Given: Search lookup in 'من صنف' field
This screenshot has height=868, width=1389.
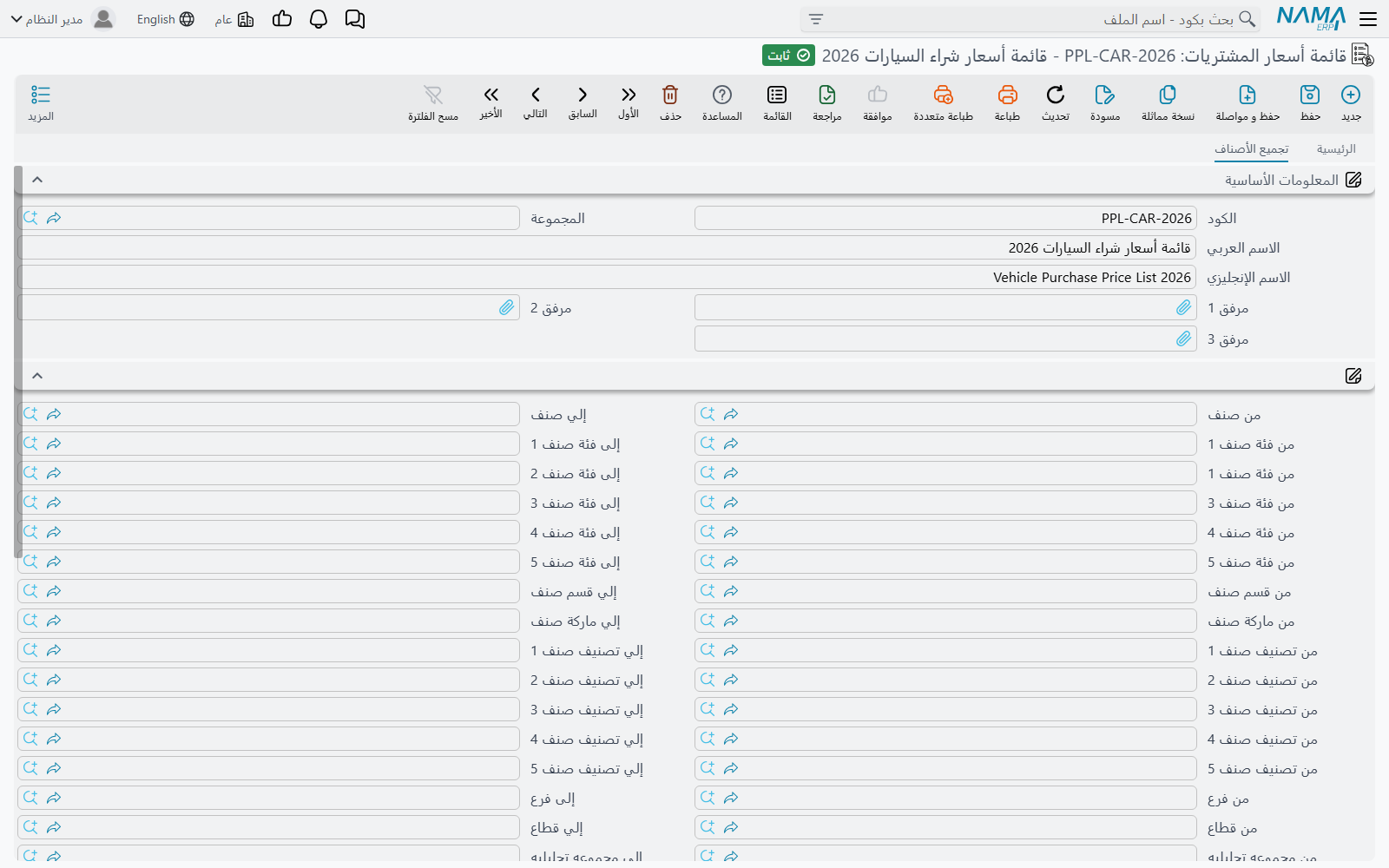Looking at the screenshot, I should point(708,414).
